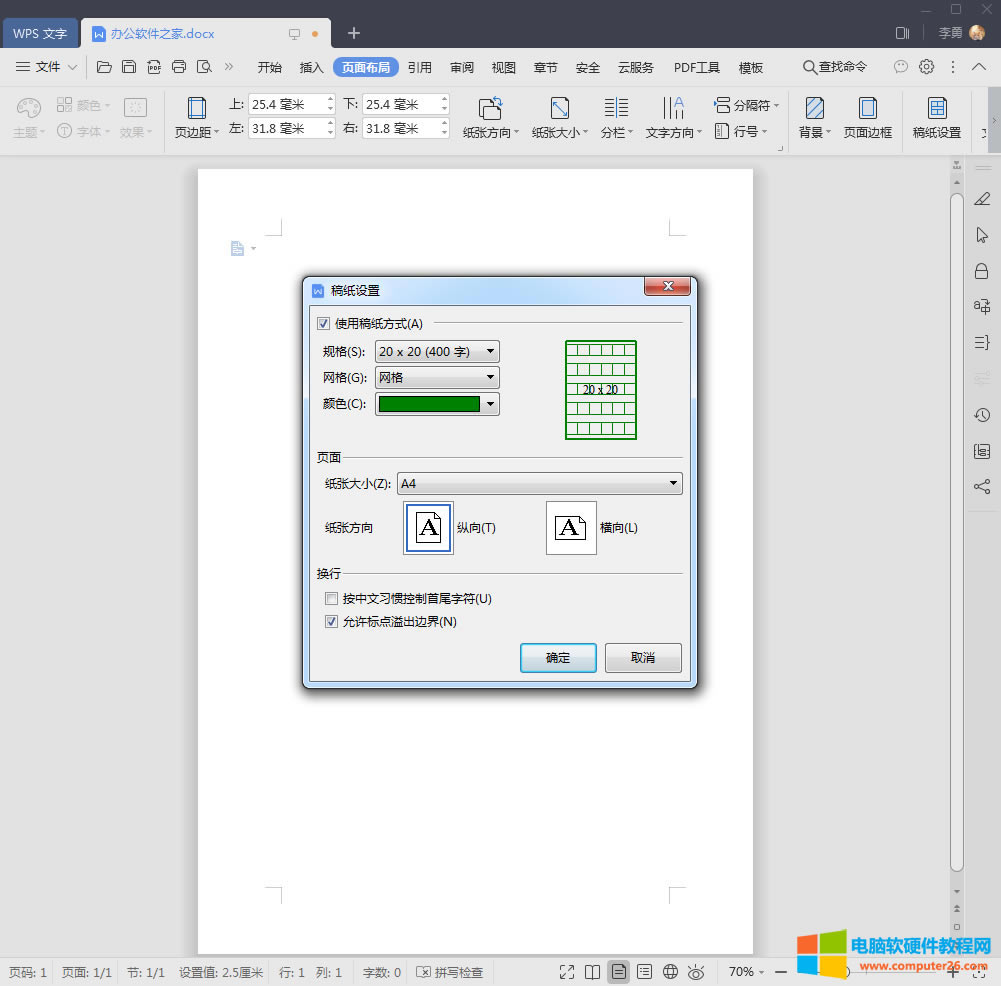The height and width of the screenshot is (986, 1001).
Task: Open the green 颜色 color picker
Action: [437, 404]
